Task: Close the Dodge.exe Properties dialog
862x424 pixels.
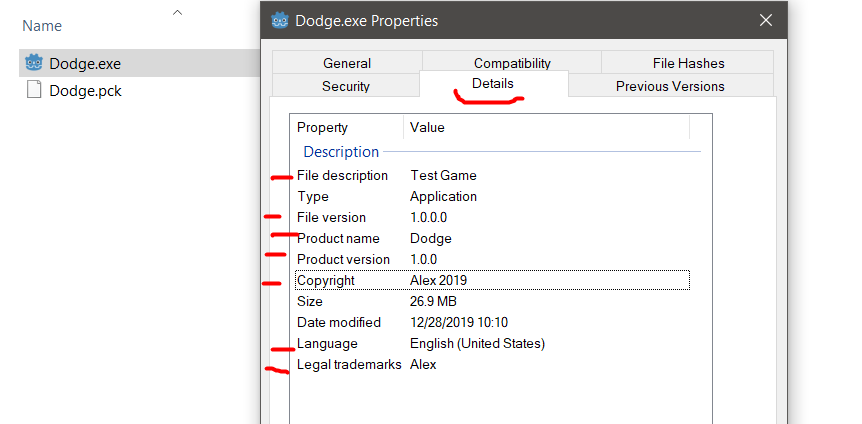Action: tap(766, 21)
